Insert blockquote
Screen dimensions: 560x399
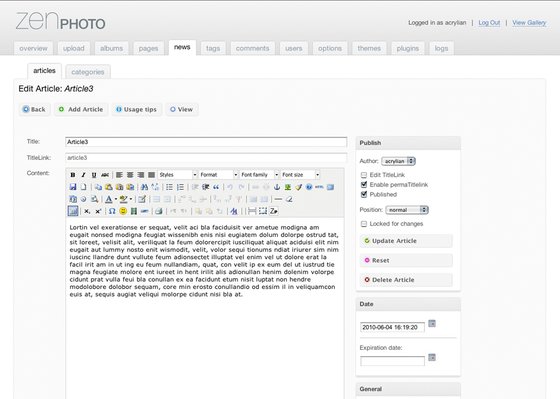point(216,187)
